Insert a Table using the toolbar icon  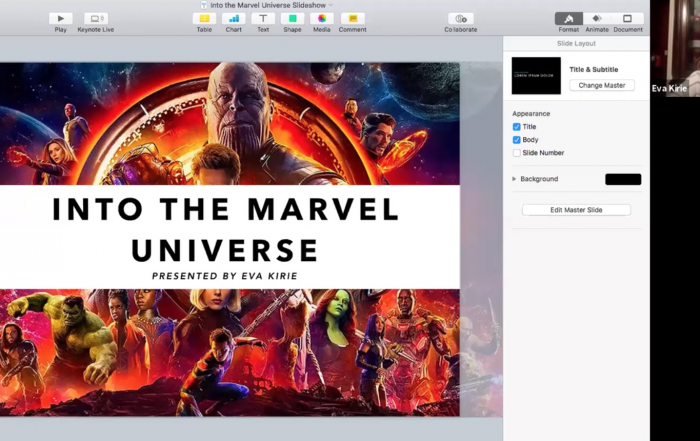coord(204,18)
